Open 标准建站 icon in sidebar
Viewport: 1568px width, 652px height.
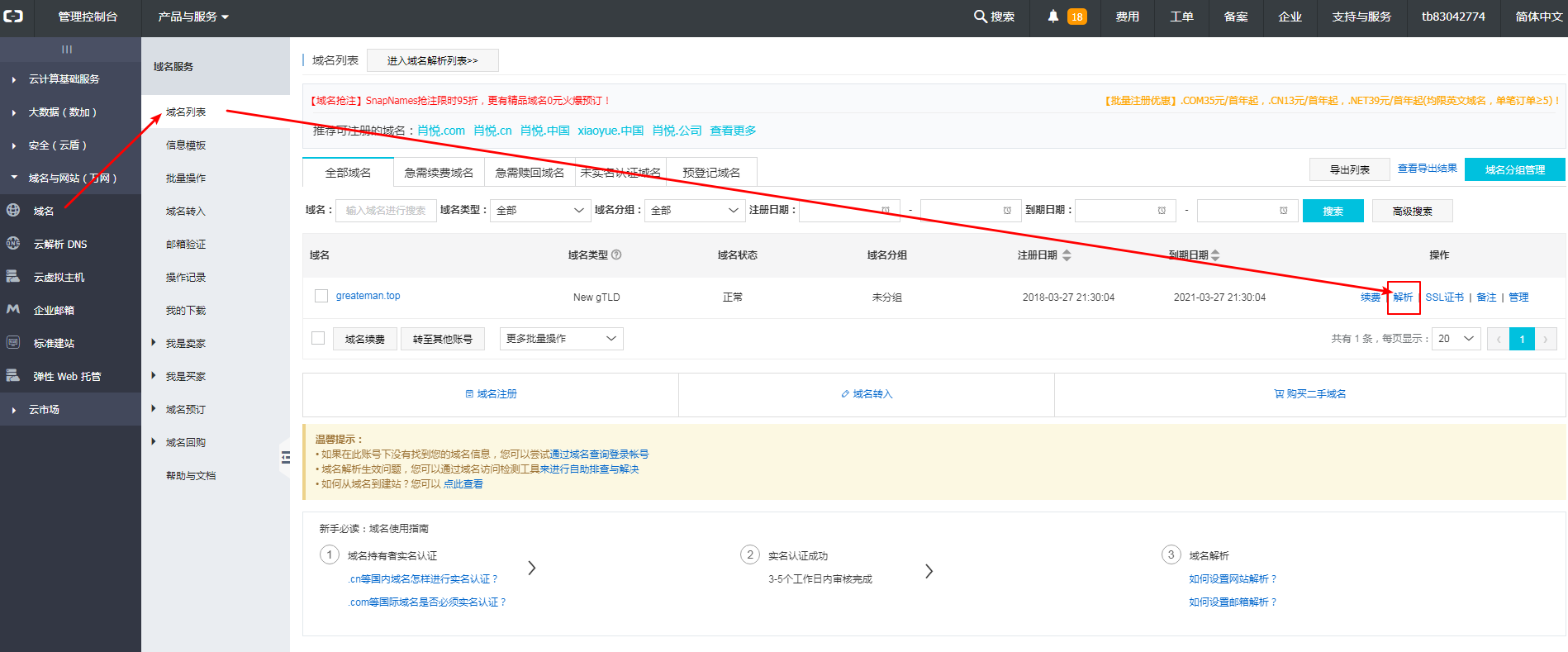(x=13, y=343)
